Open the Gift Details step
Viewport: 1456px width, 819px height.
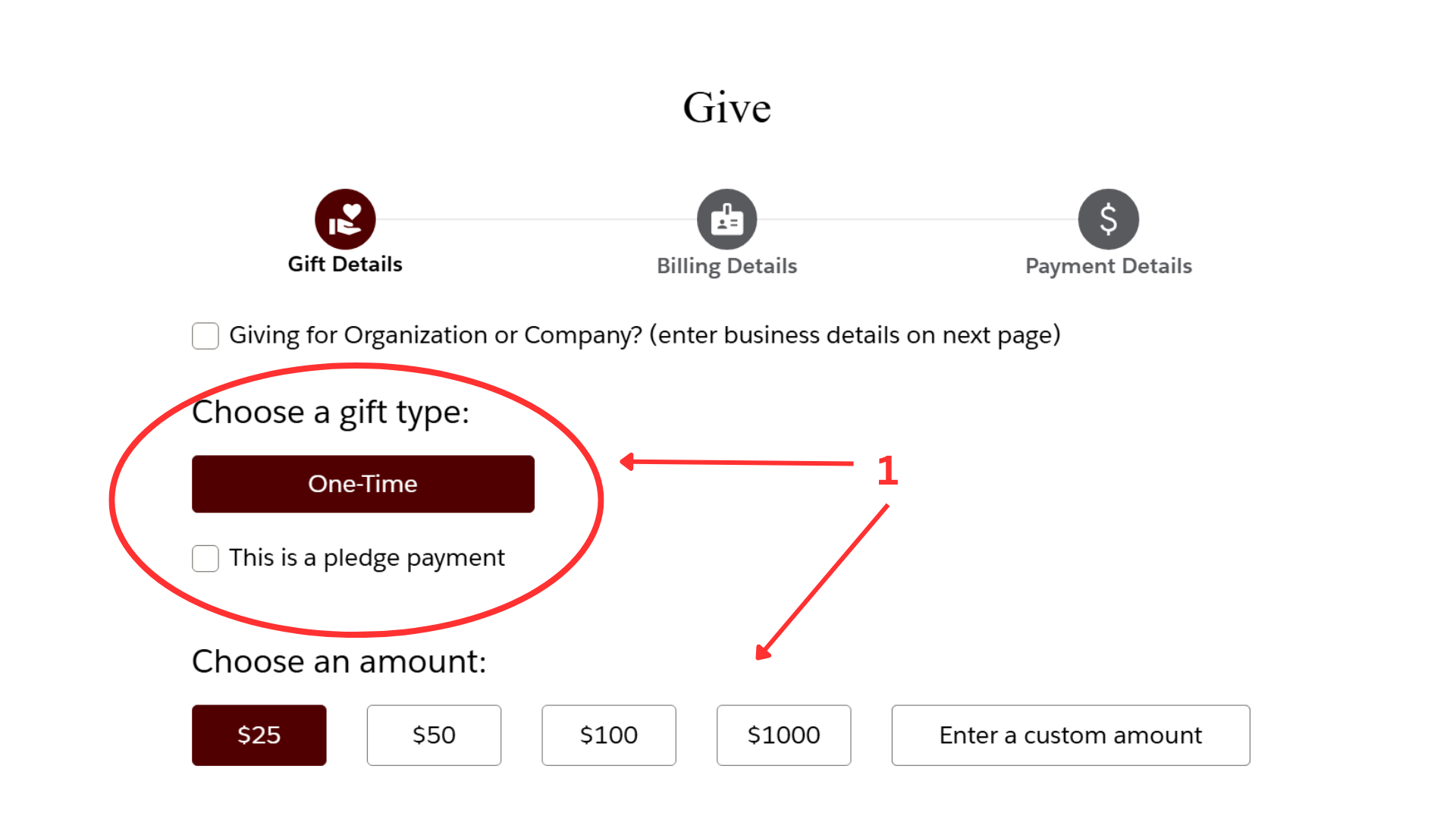tap(345, 265)
